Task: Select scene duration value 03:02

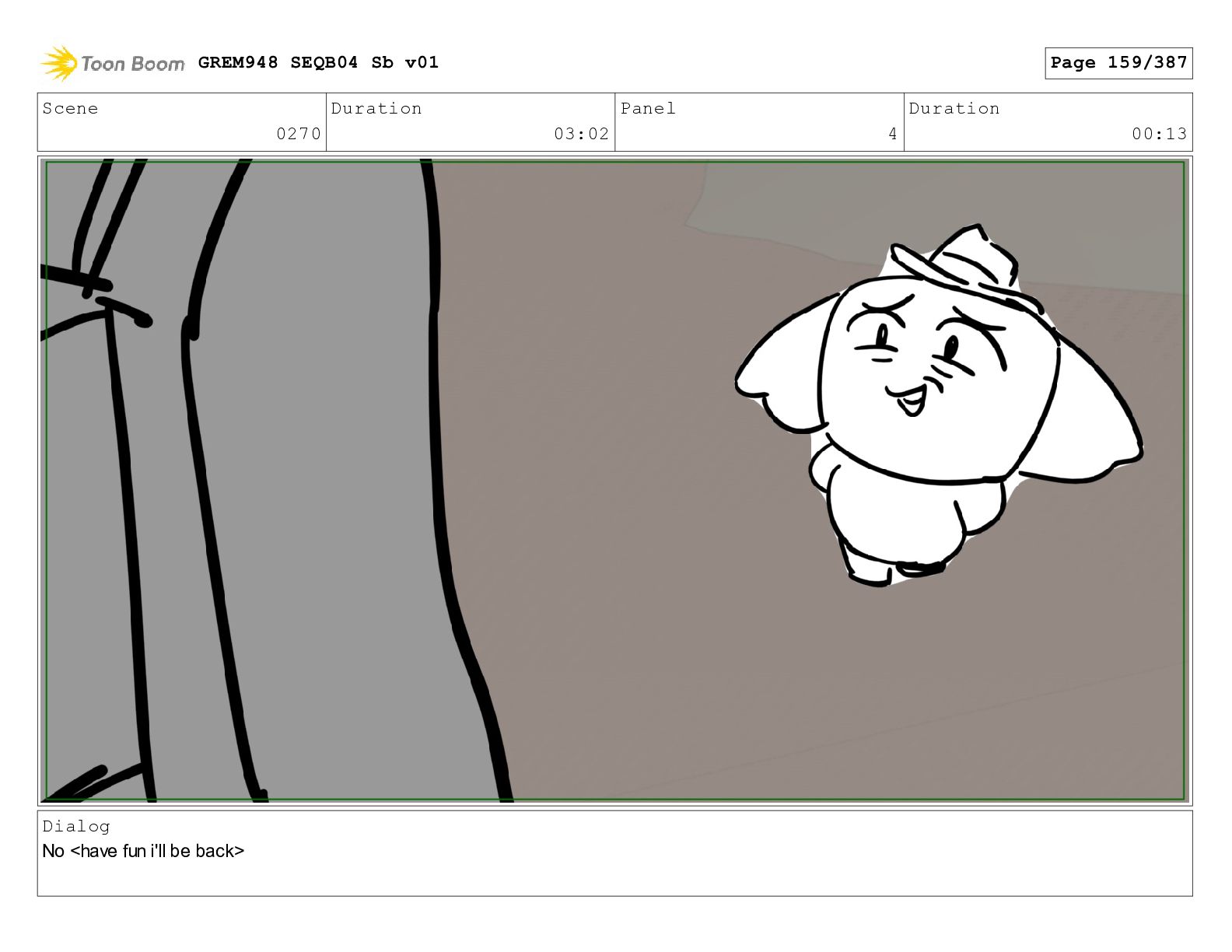Action: [x=581, y=134]
